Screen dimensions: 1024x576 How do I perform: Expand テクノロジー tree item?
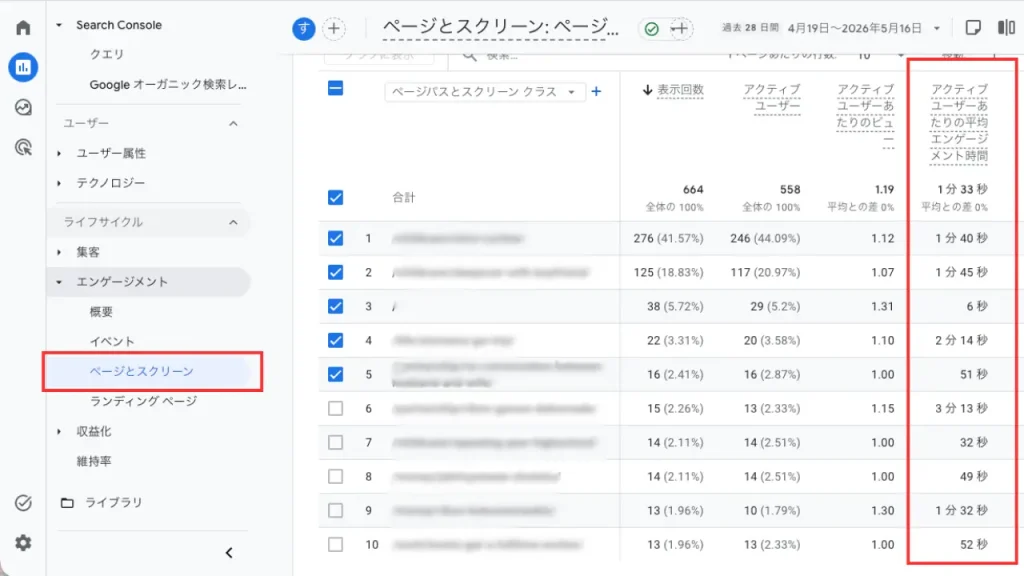[59, 184]
